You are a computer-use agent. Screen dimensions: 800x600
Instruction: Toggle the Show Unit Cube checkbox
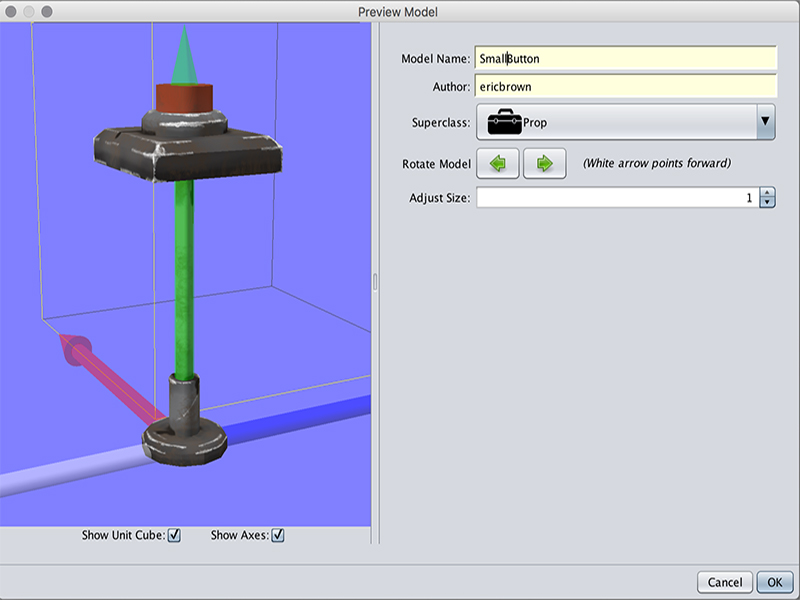coord(174,535)
